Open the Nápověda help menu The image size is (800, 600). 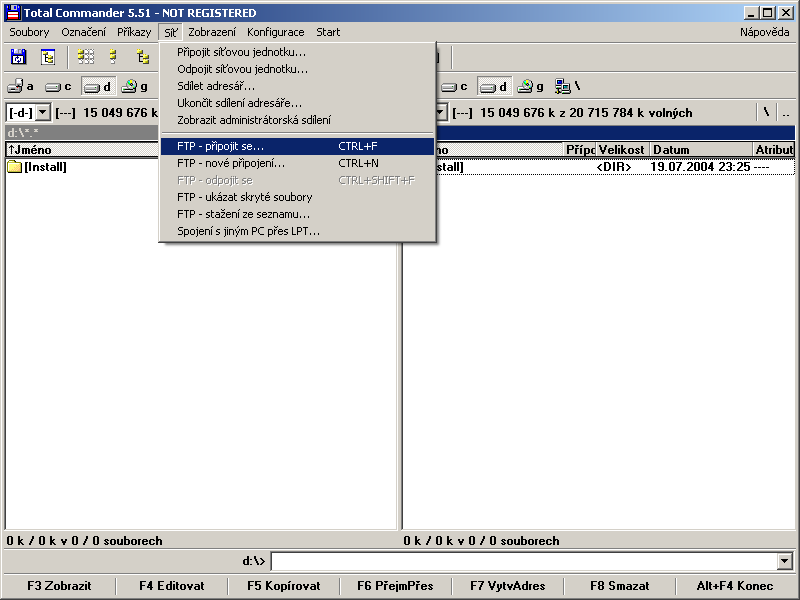point(764,32)
